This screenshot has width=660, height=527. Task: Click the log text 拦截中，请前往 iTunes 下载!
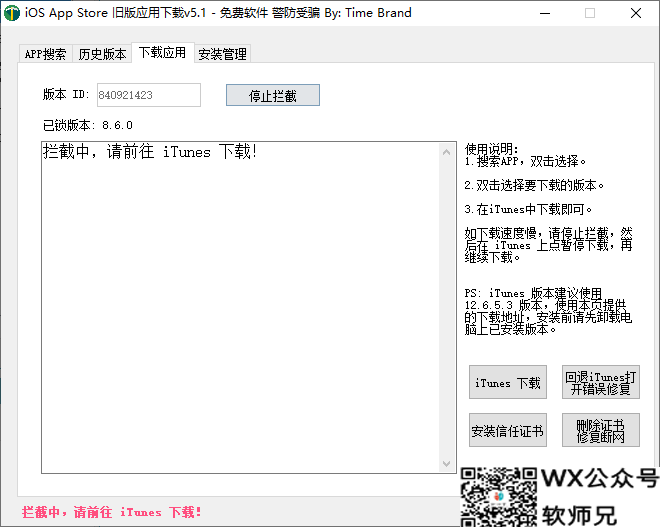coord(150,152)
